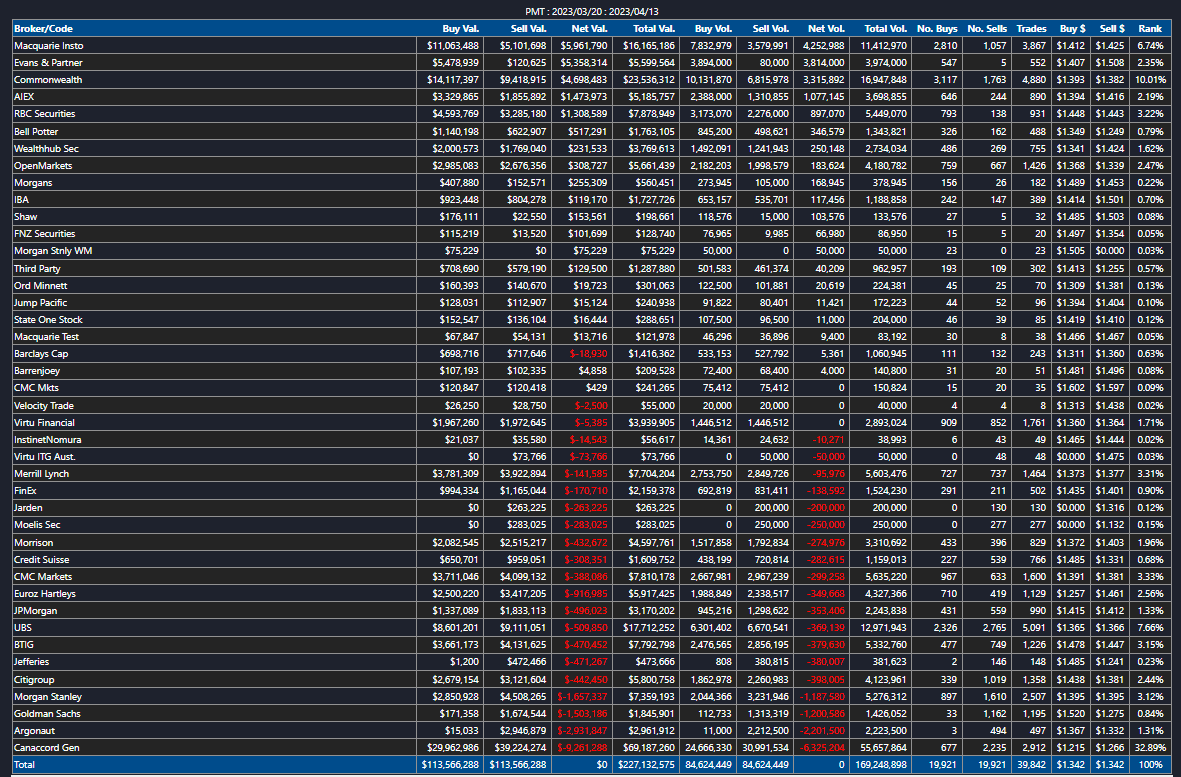Select the OpenMarkets broker name
Viewport: 1181px width, 777px height.
pyautogui.click(x=43, y=166)
